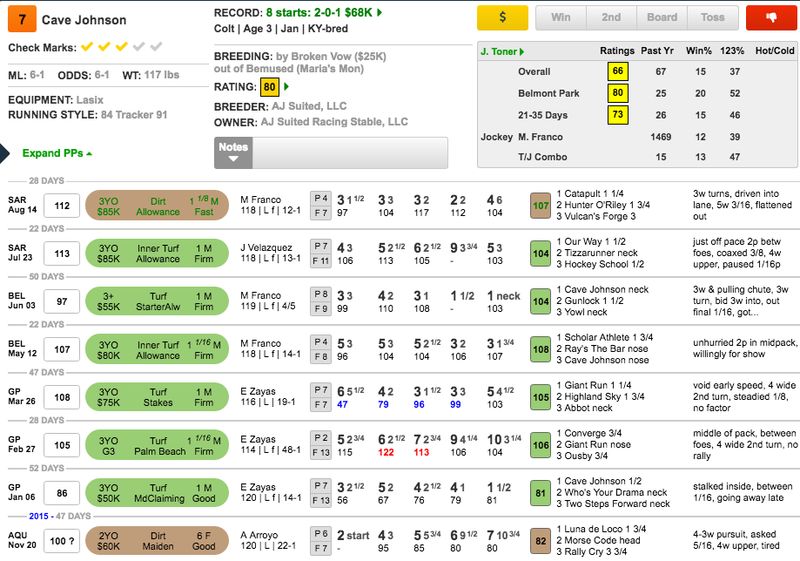
Task: Click the 2nd button
Action: pyautogui.click(x=611, y=18)
